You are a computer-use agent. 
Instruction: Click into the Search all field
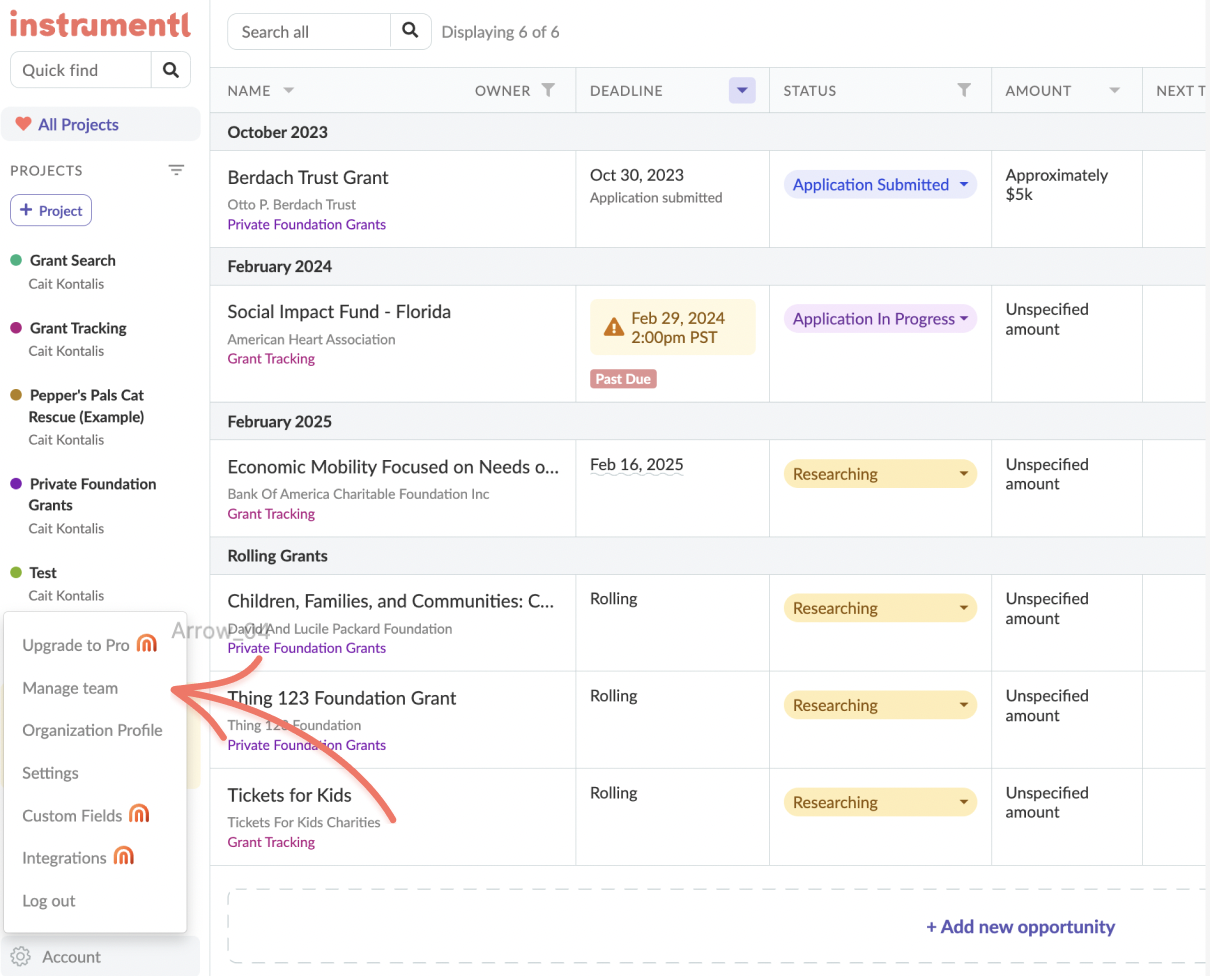(308, 32)
